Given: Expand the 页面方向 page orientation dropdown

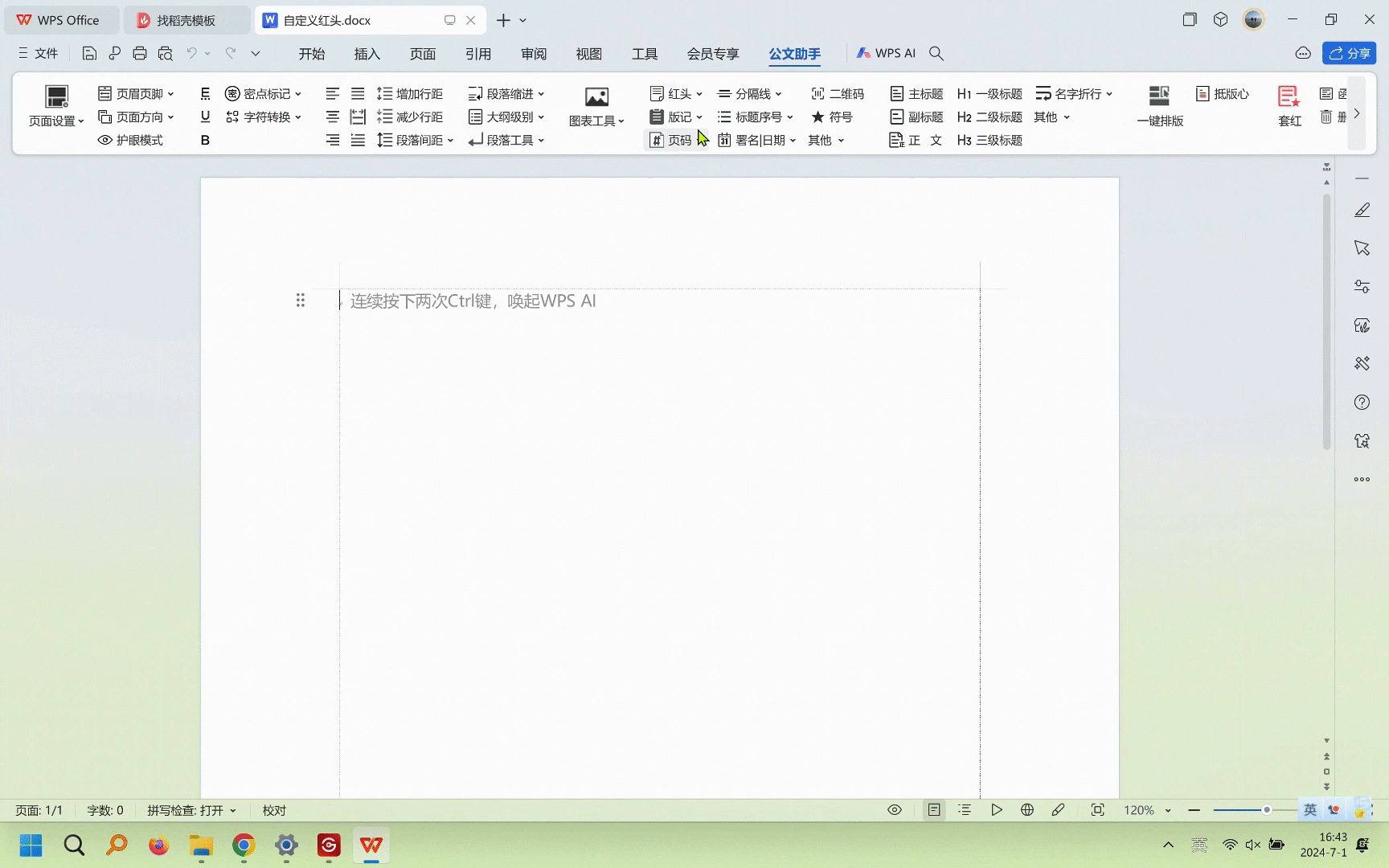Looking at the screenshot, I should [170, 117].
